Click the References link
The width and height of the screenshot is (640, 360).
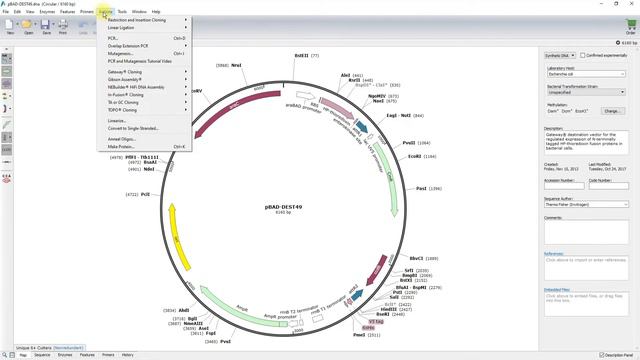(553, 254)
